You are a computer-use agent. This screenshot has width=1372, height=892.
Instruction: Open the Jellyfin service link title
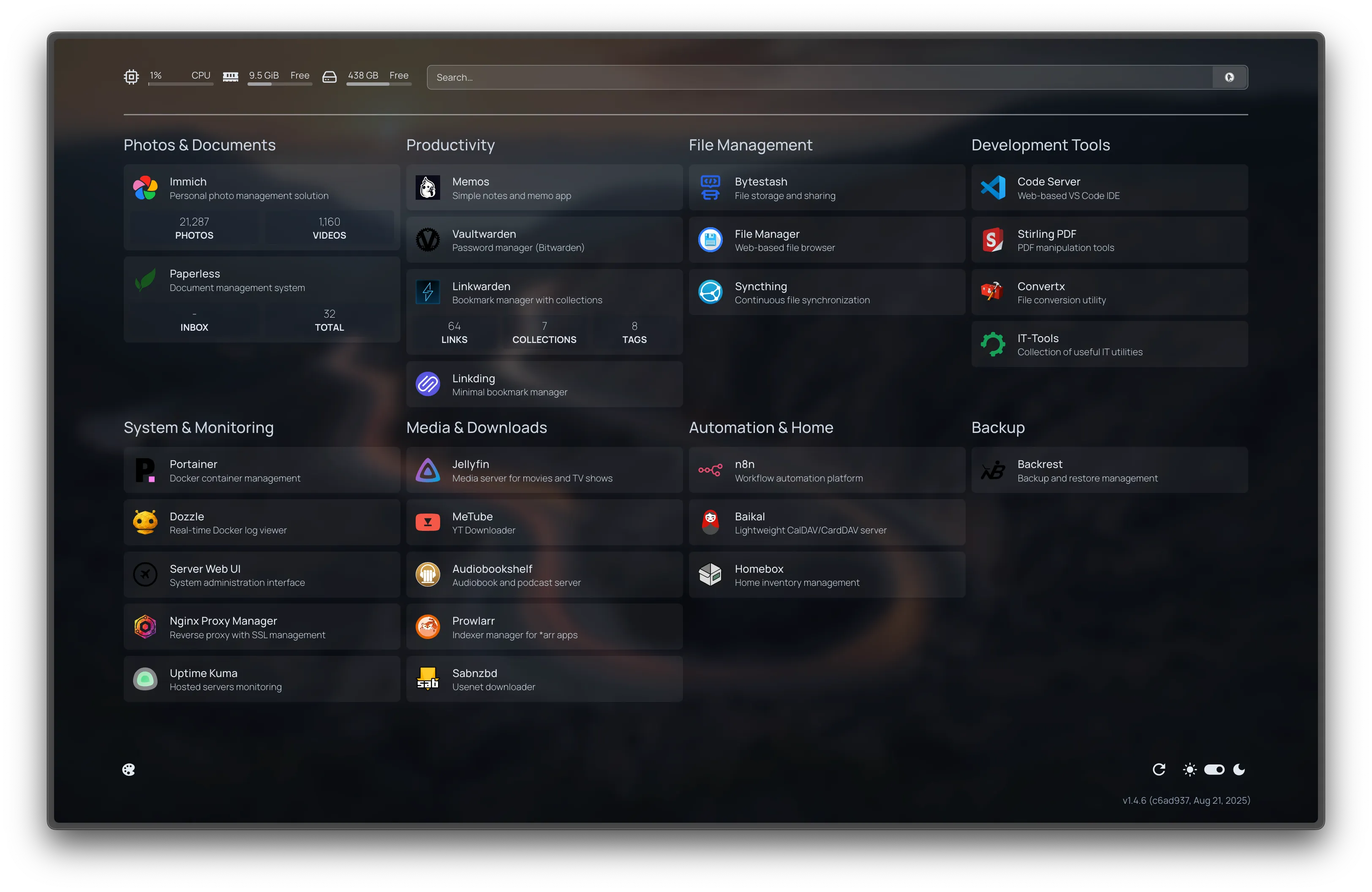pyautogui.click(x=471, y=465)
